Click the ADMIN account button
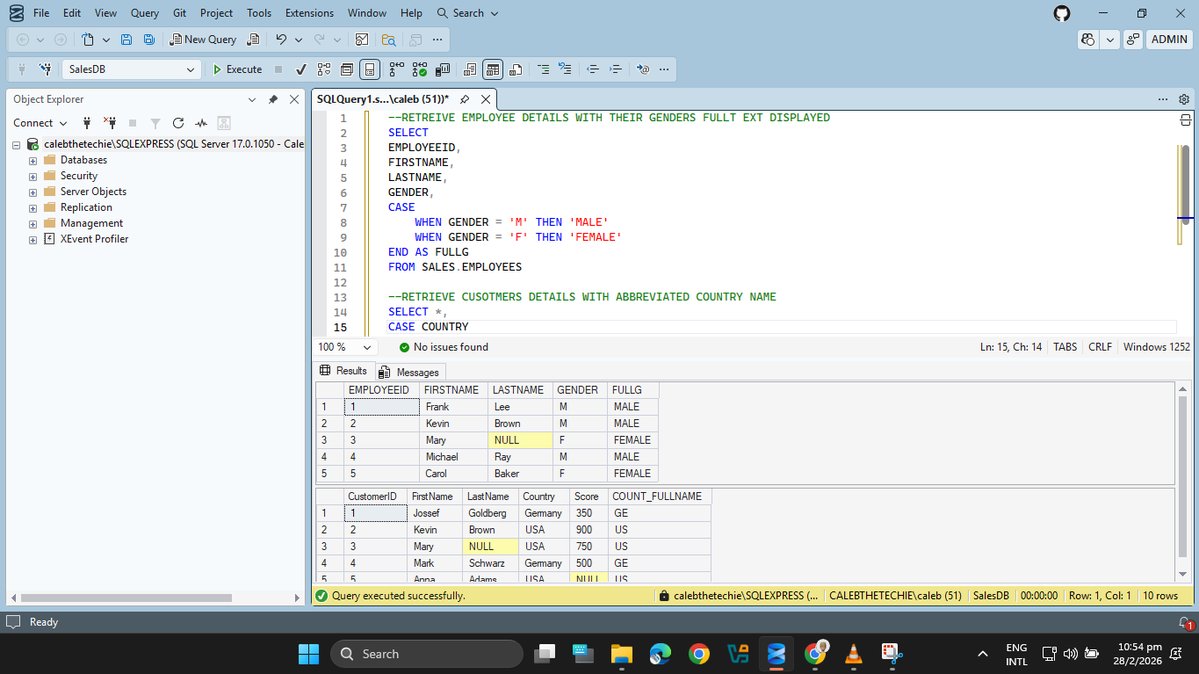This screenshot has height=674, width=1199. pos(1169,39)
